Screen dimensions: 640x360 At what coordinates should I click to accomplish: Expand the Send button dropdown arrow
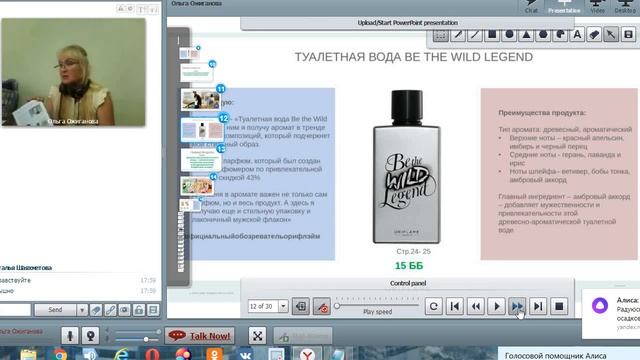82,310
